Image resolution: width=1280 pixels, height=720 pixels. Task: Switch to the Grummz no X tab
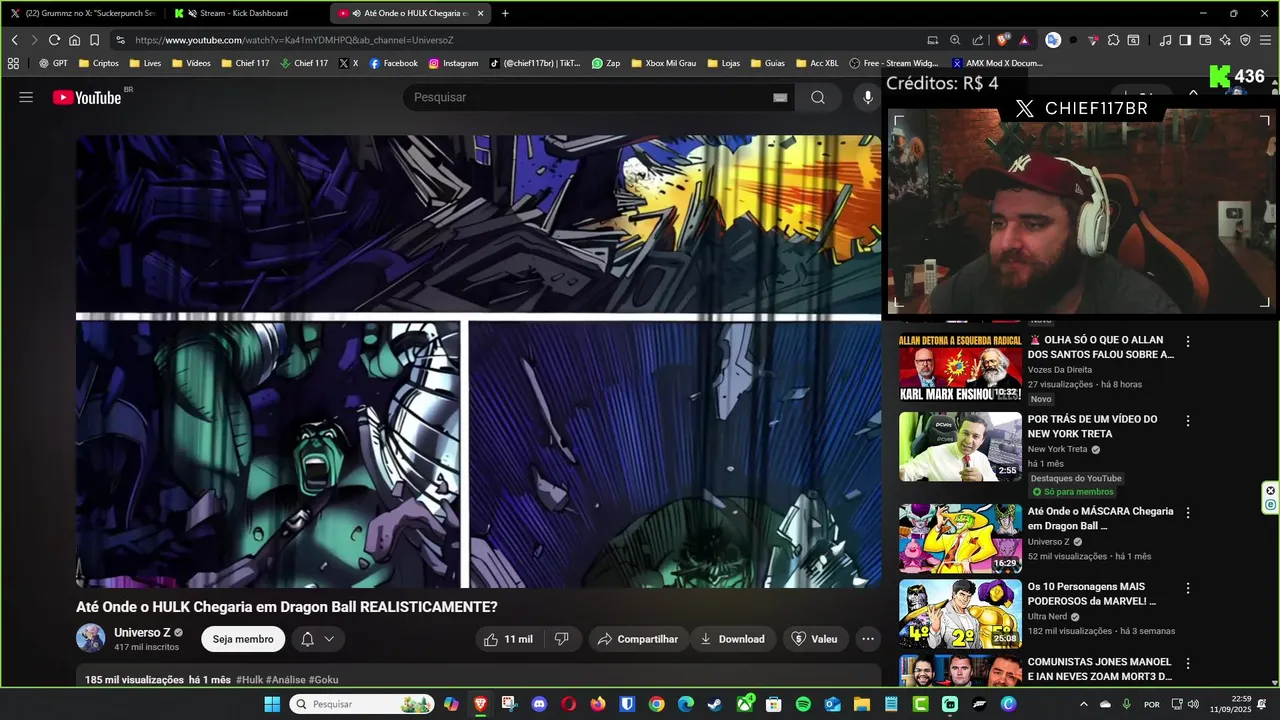pyautogui.click(x=83, y=13)
